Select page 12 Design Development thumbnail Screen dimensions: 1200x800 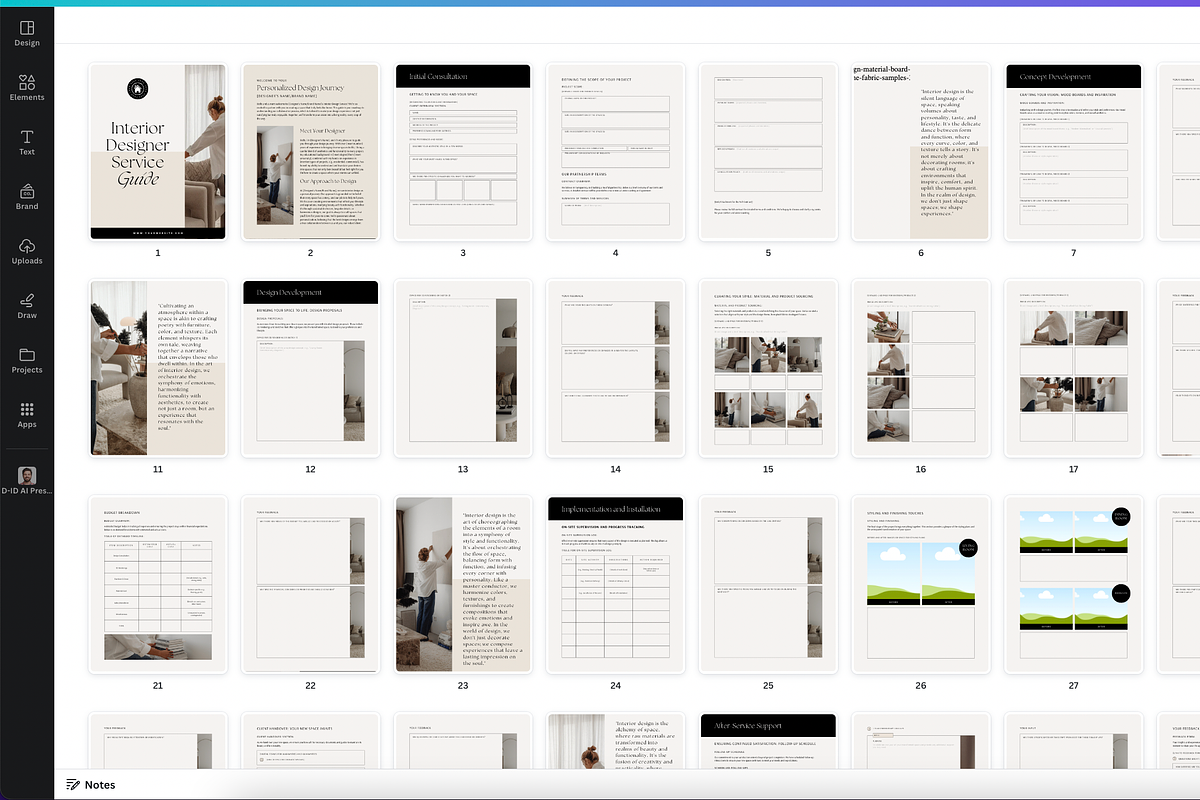click(310, 368)
